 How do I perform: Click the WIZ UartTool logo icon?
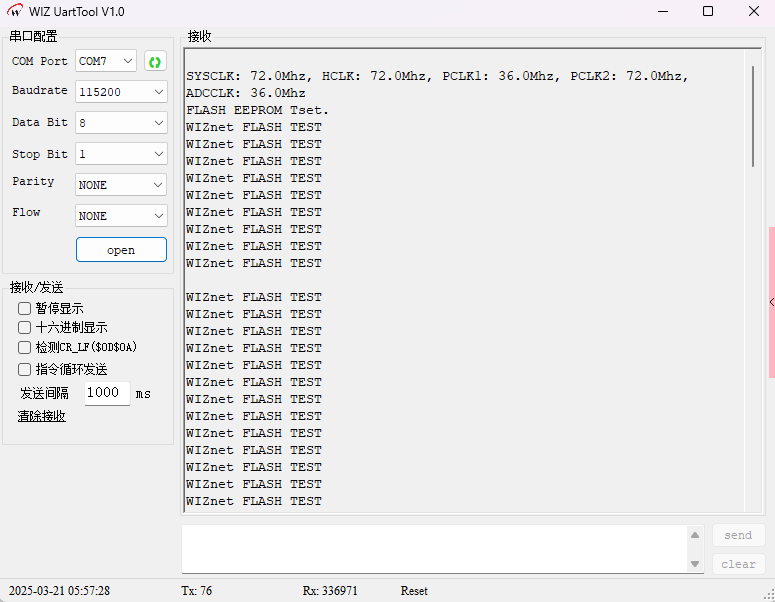point(15,12)
